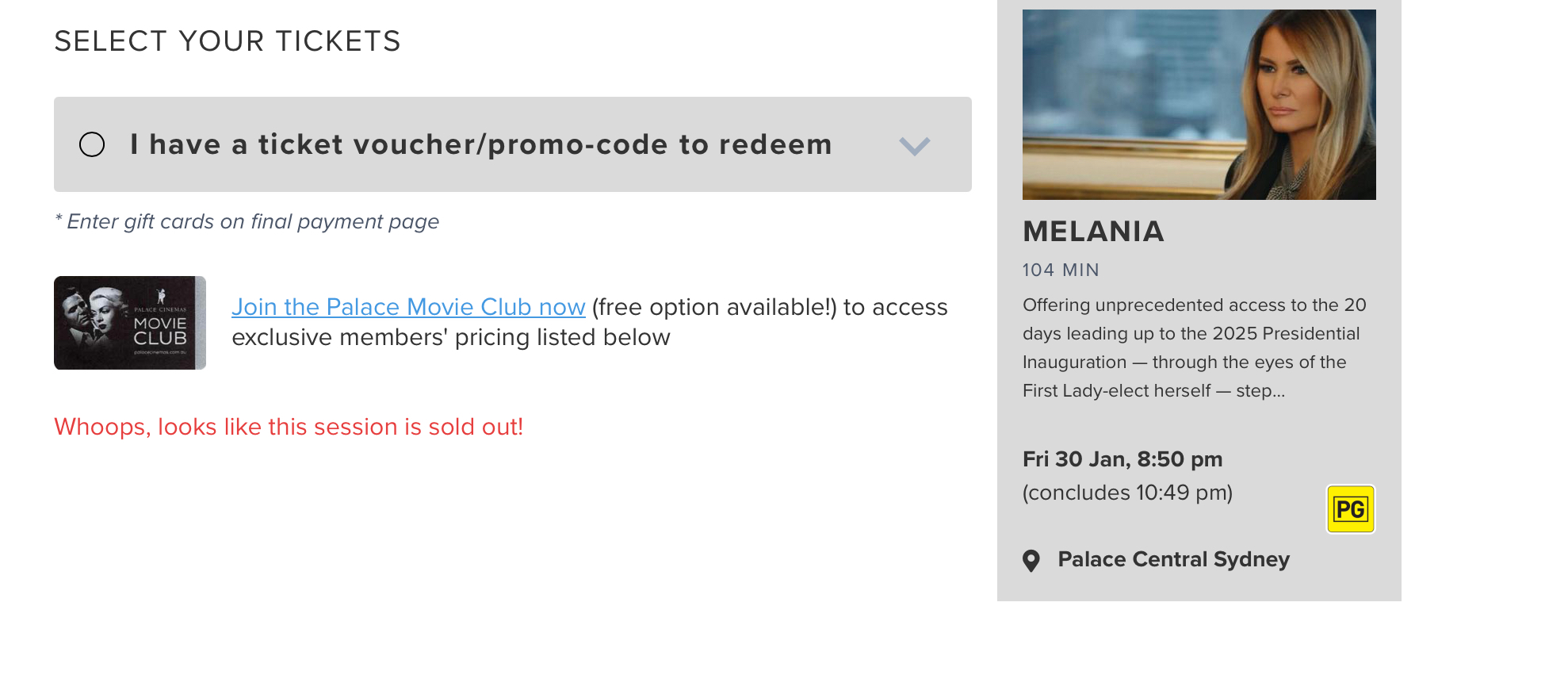The height and width of the screenshot is (679, 1568).
Task: Select the ticket voucher/promo-code radio button
Action: 92,144
